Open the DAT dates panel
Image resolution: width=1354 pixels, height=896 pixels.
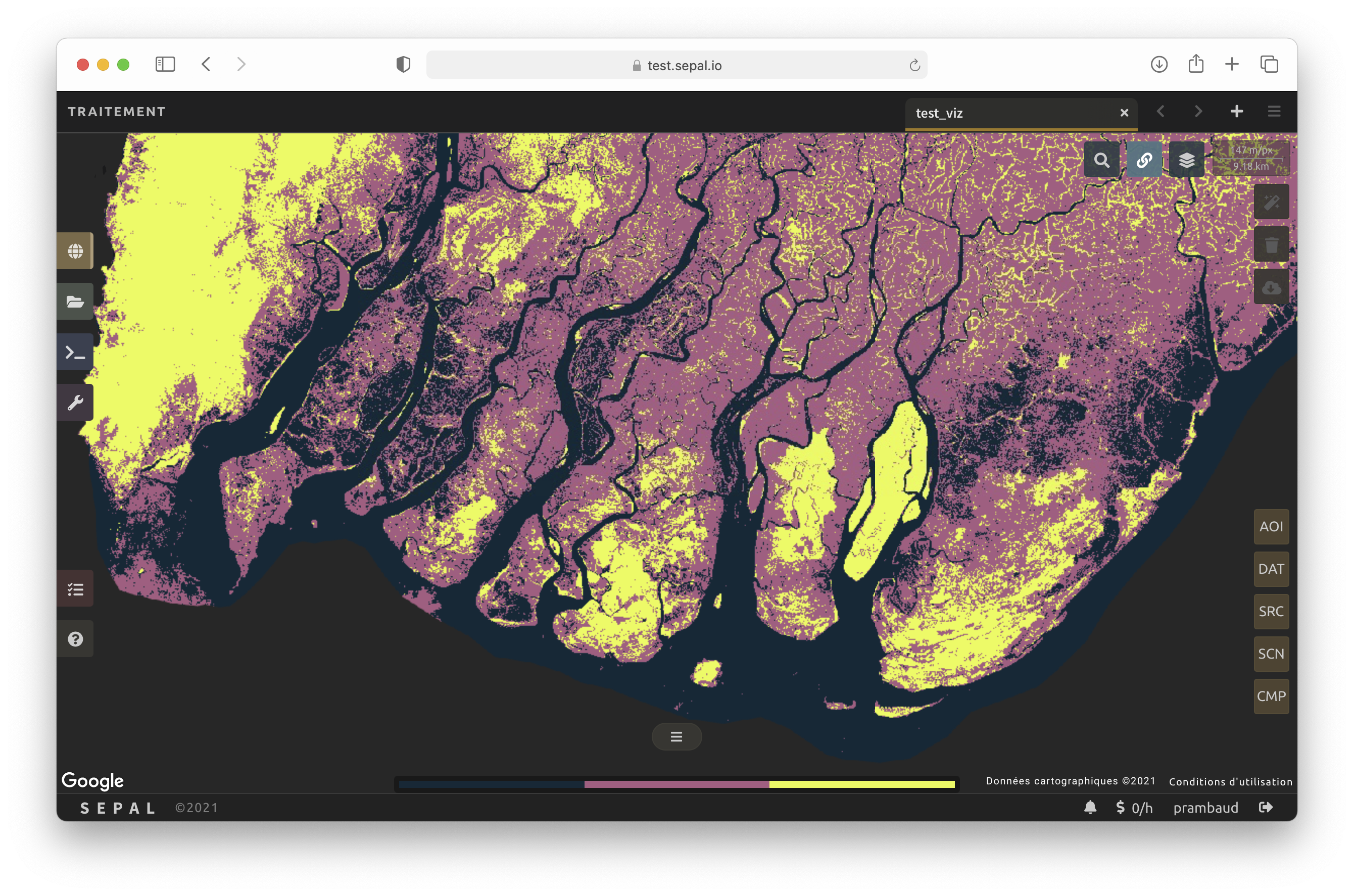[x=1271, y=569]
